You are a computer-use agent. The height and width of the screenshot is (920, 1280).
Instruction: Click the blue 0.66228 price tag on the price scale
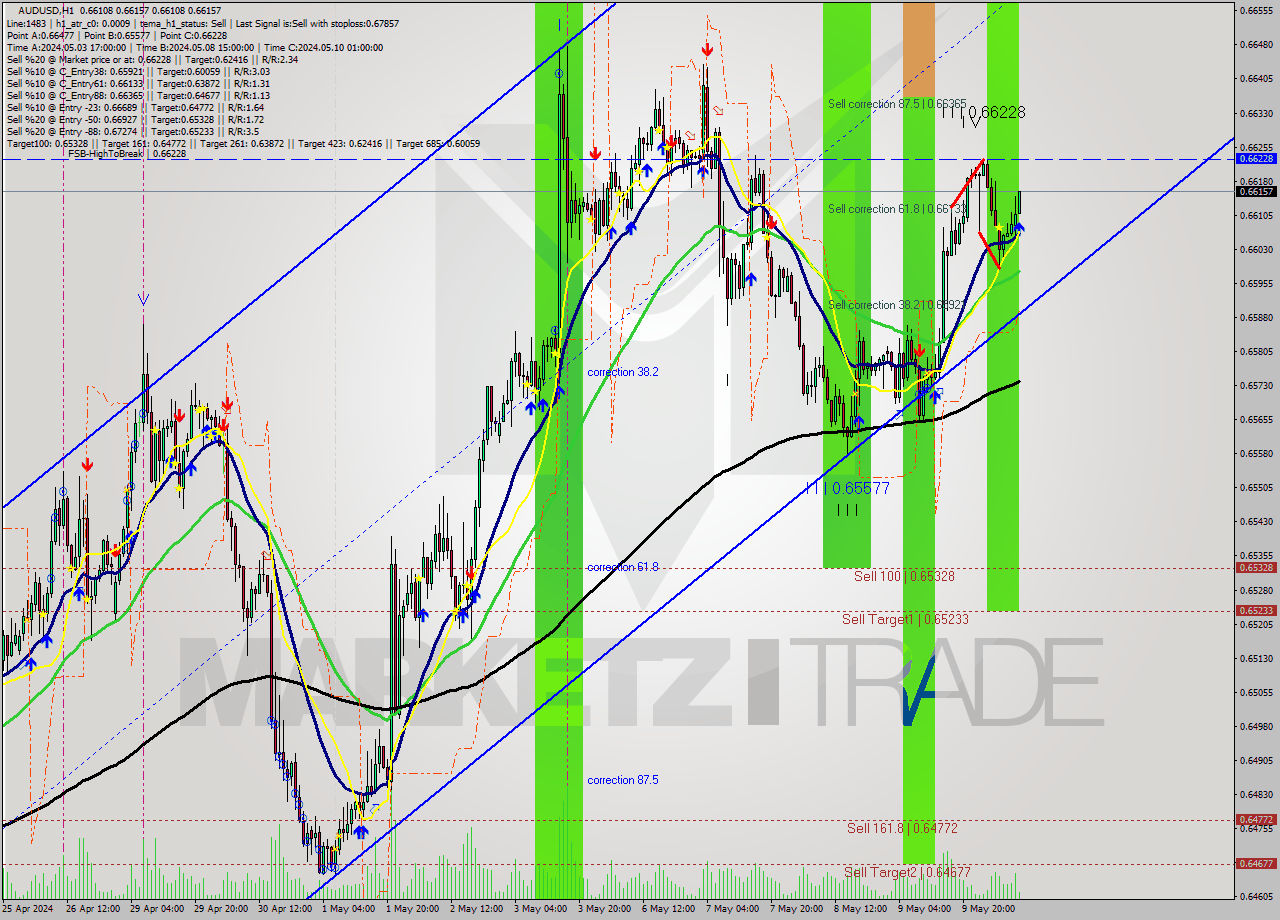coord(1256,158)
